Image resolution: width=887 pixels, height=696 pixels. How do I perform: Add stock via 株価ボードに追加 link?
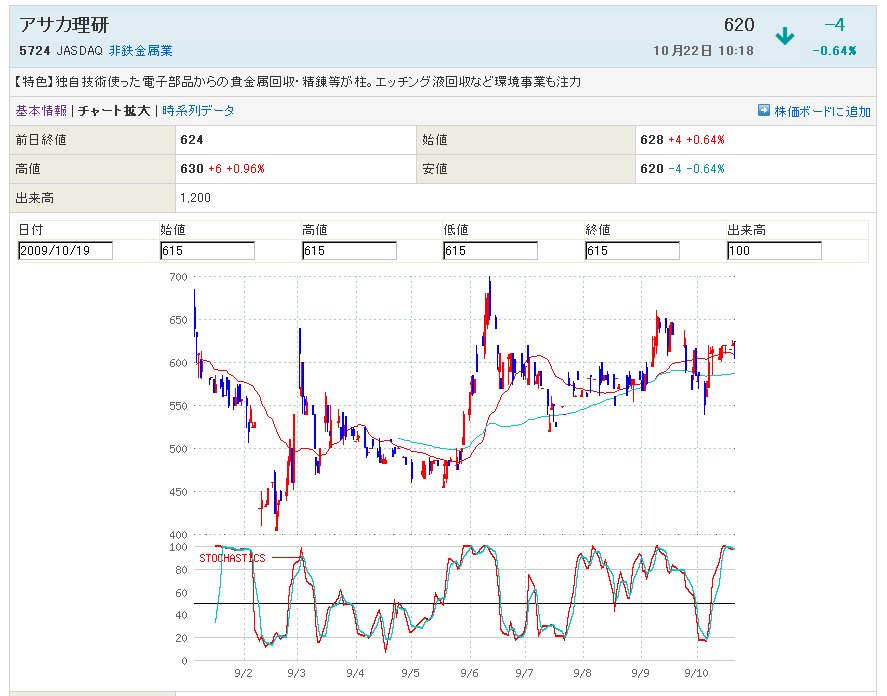coord(822,111)
